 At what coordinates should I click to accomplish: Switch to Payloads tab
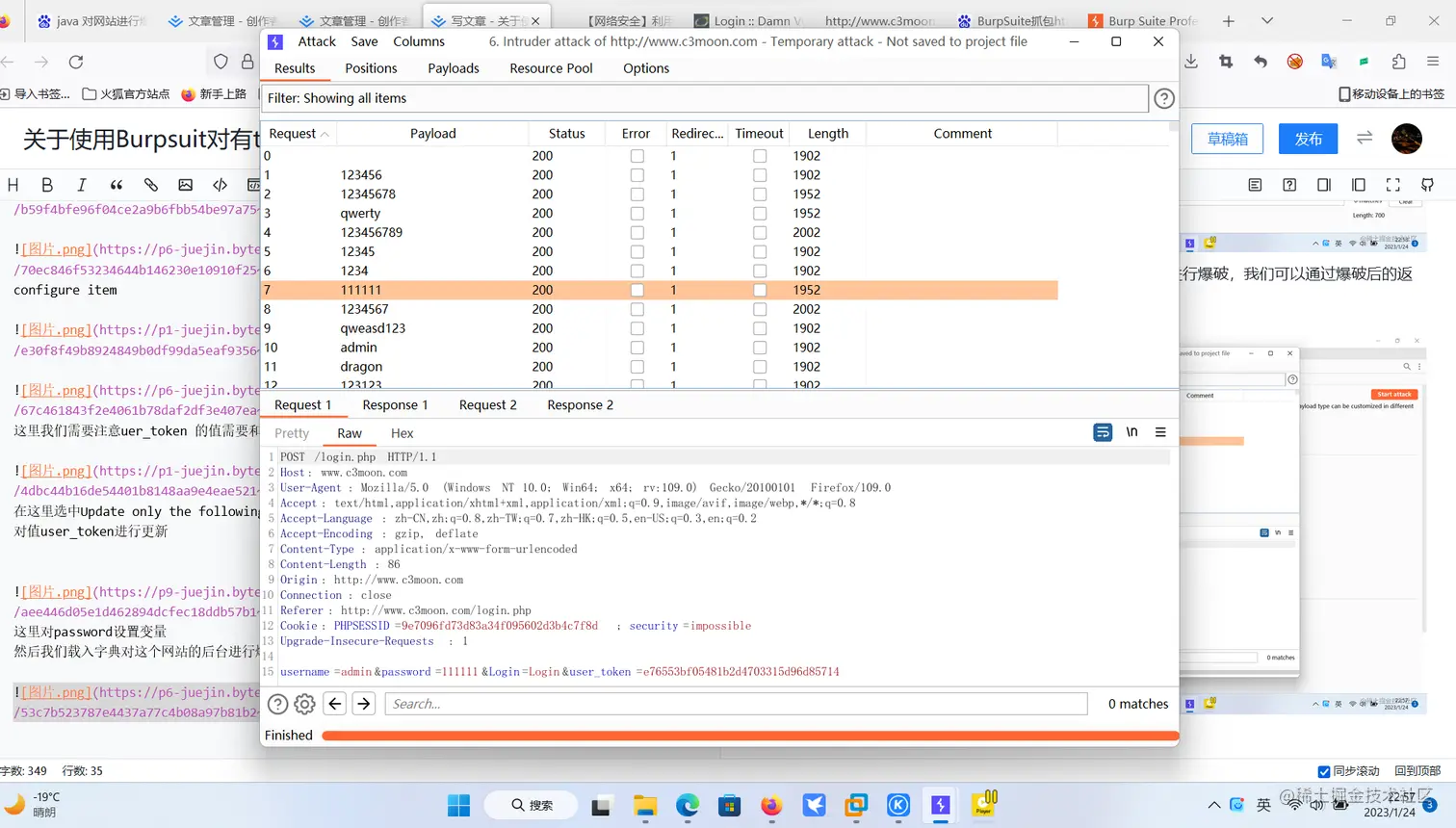(x=454, y=68)
